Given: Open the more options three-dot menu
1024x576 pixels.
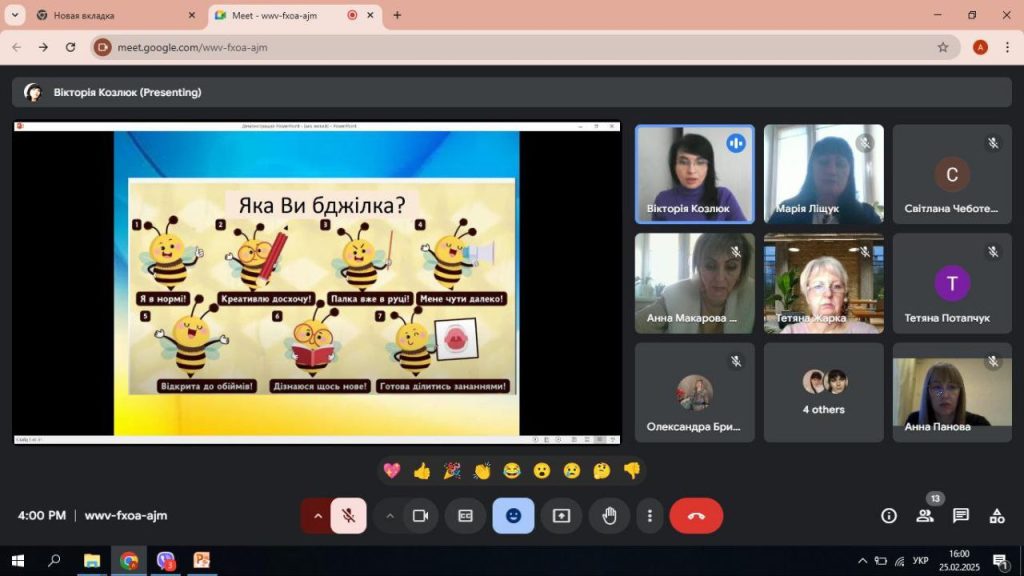Looking at the screenshot, I should [650, 516].
